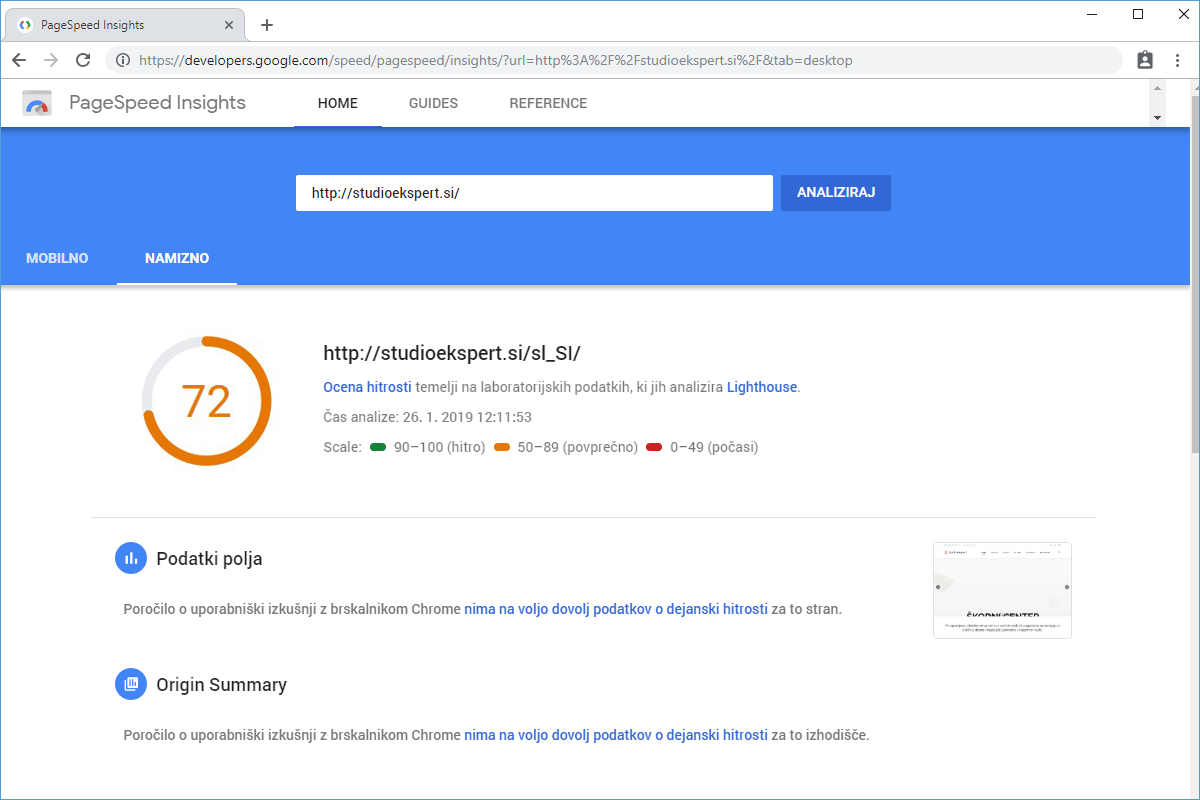Click the Origin Summary icon

[130, 685]
